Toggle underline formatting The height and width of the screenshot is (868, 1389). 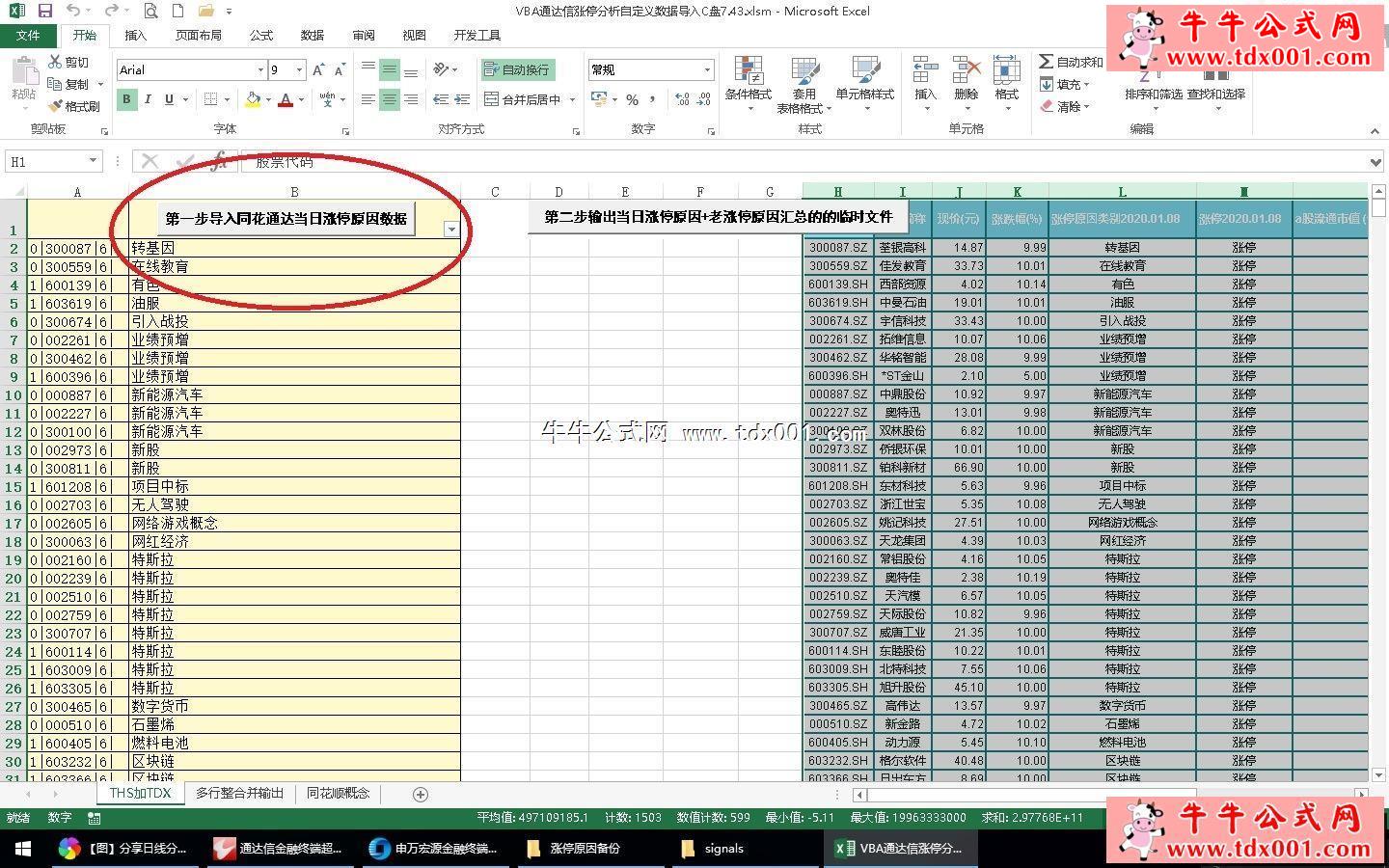click(x=169, y=99)
